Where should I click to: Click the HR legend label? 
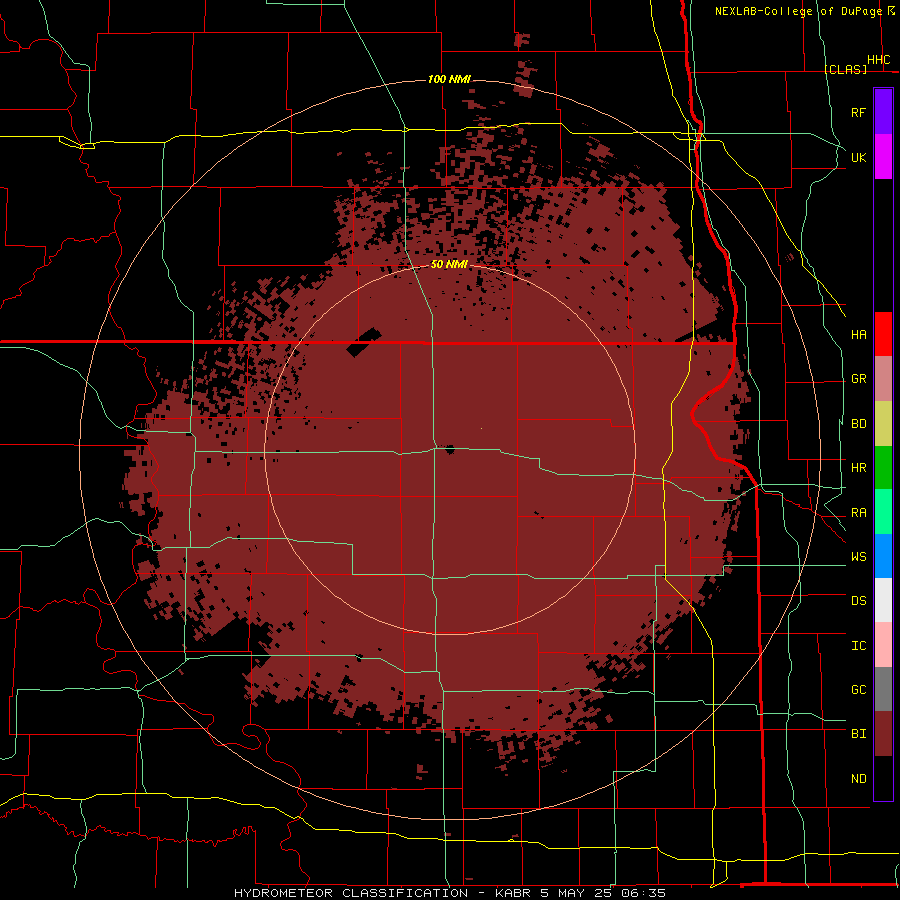click(859, 468)
